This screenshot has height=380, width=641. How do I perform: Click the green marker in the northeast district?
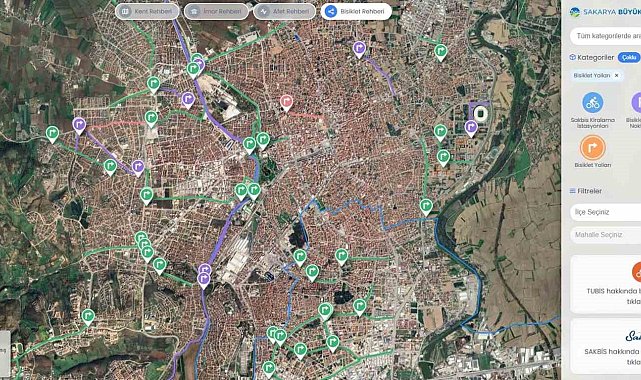click(x=440, y=52)
